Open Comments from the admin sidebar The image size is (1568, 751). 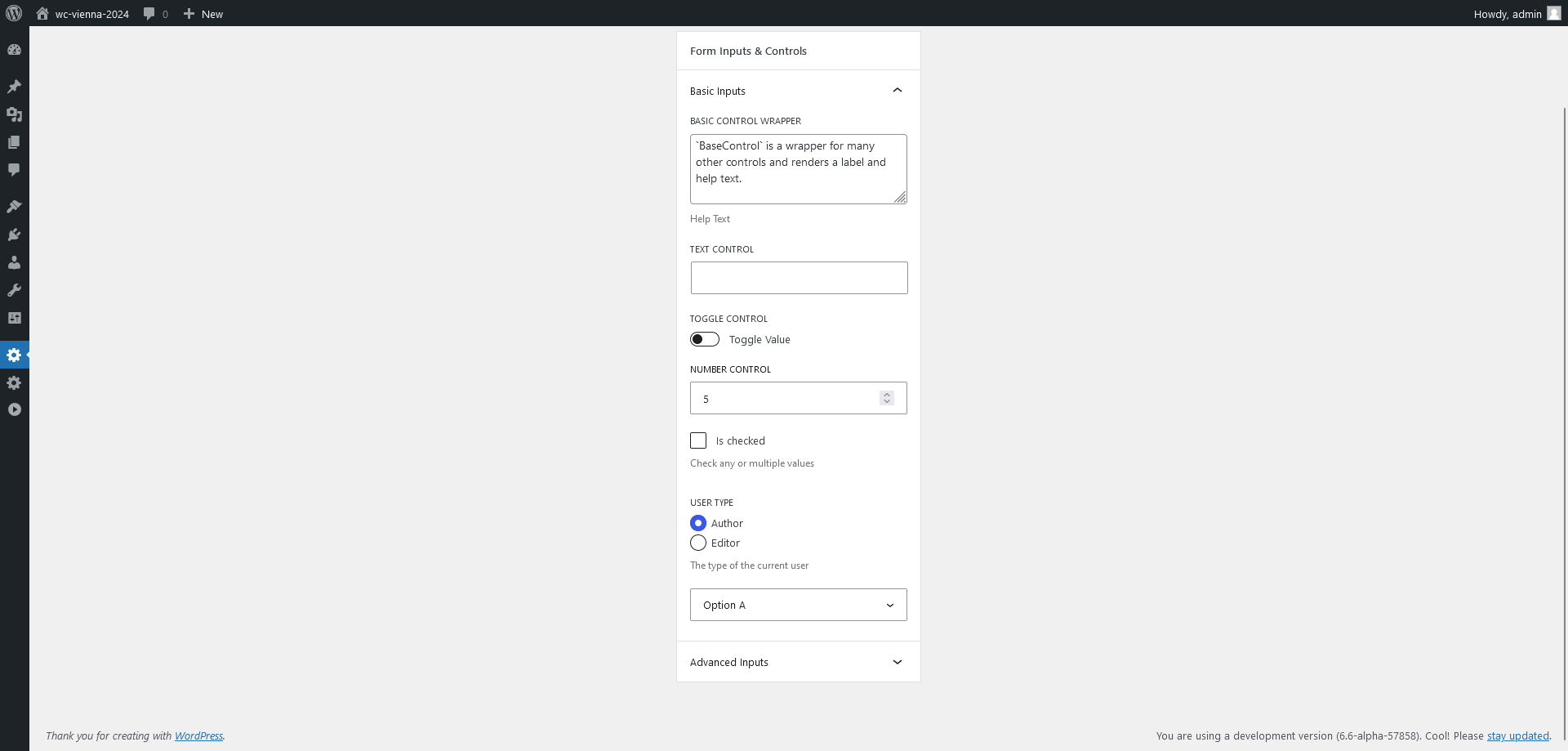14,170
